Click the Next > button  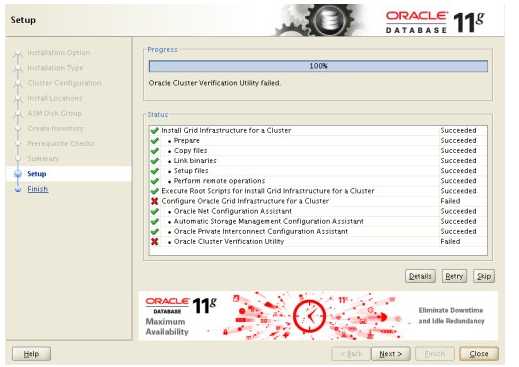390,354
